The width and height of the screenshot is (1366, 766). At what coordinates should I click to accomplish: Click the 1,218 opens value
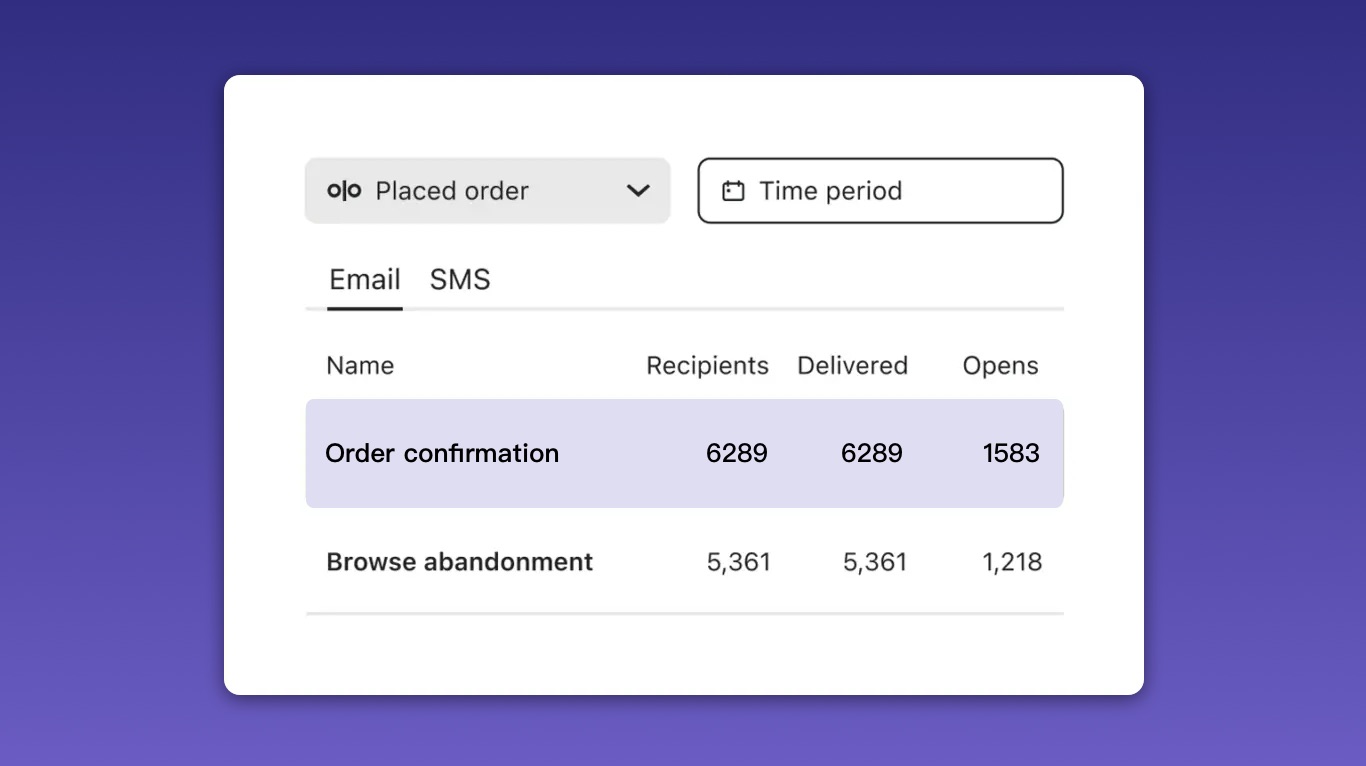click(1012, 562)
